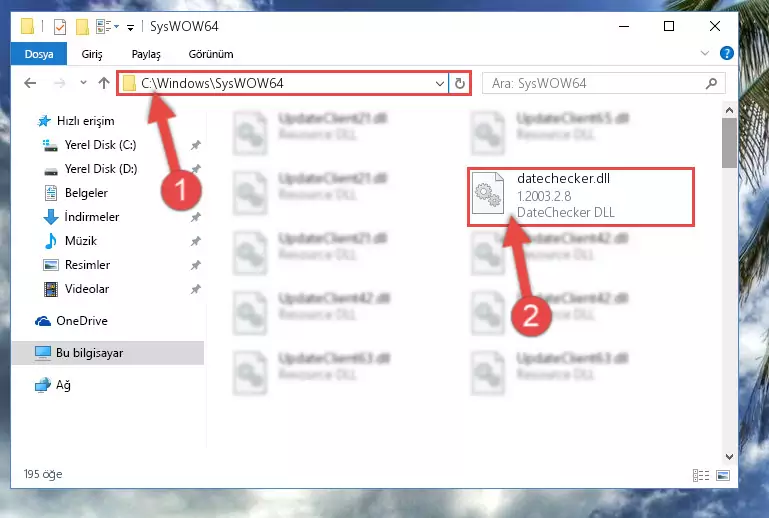Go forward with the right arrow
Viewport: 769px width, 518px height.
59,83
